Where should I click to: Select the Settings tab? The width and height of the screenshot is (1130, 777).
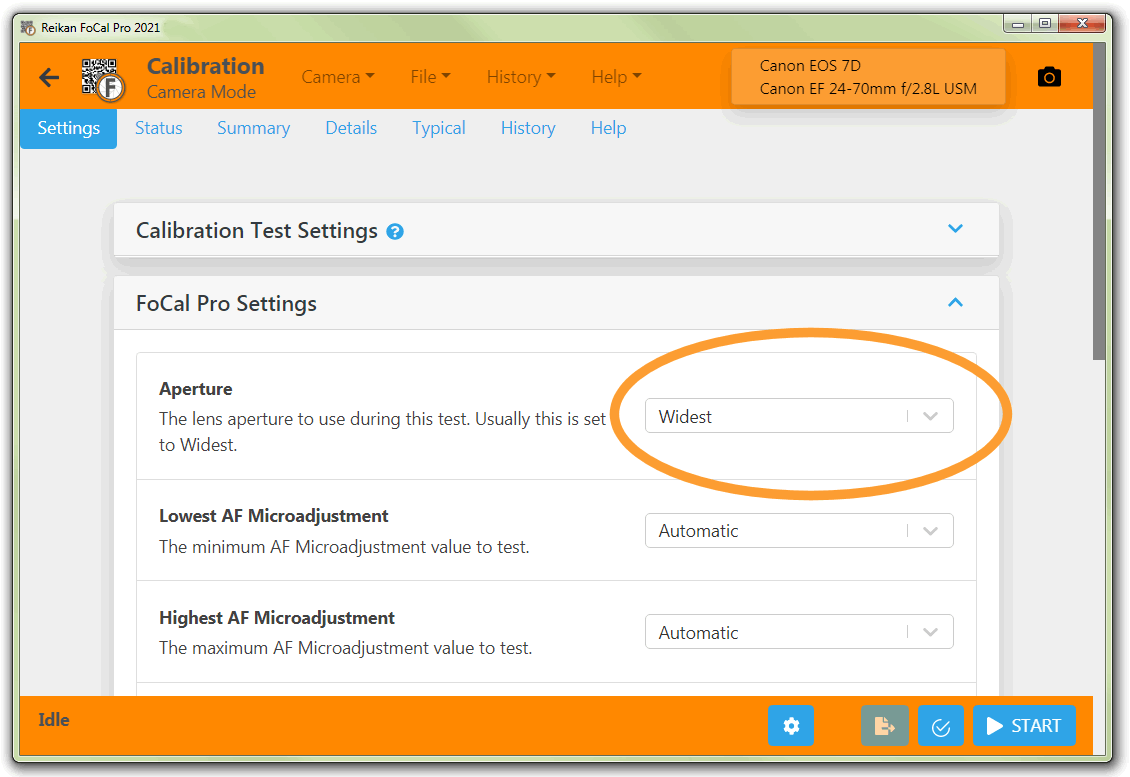[x=68, y=128]
